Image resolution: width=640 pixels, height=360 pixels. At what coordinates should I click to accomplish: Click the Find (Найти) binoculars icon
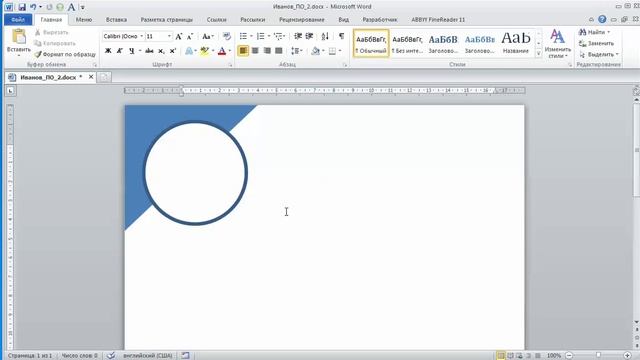pyautogui.click(x=582, y=32)
